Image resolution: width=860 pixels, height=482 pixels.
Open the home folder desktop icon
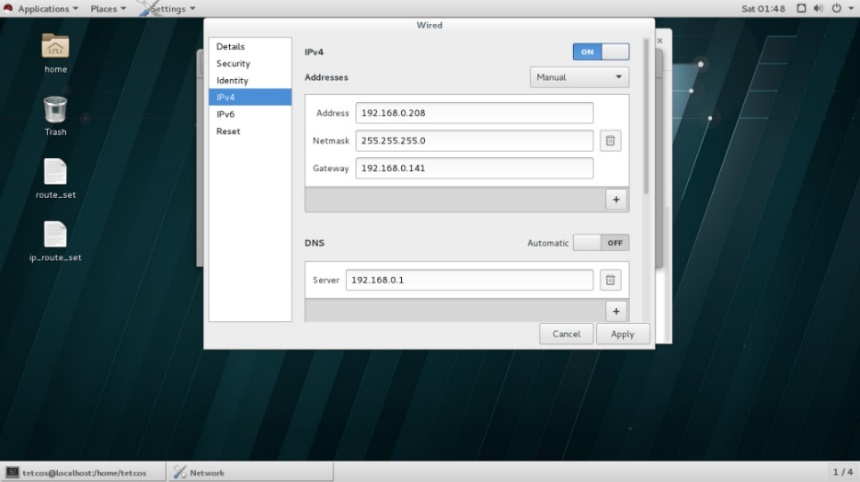[x=55, y=52]
